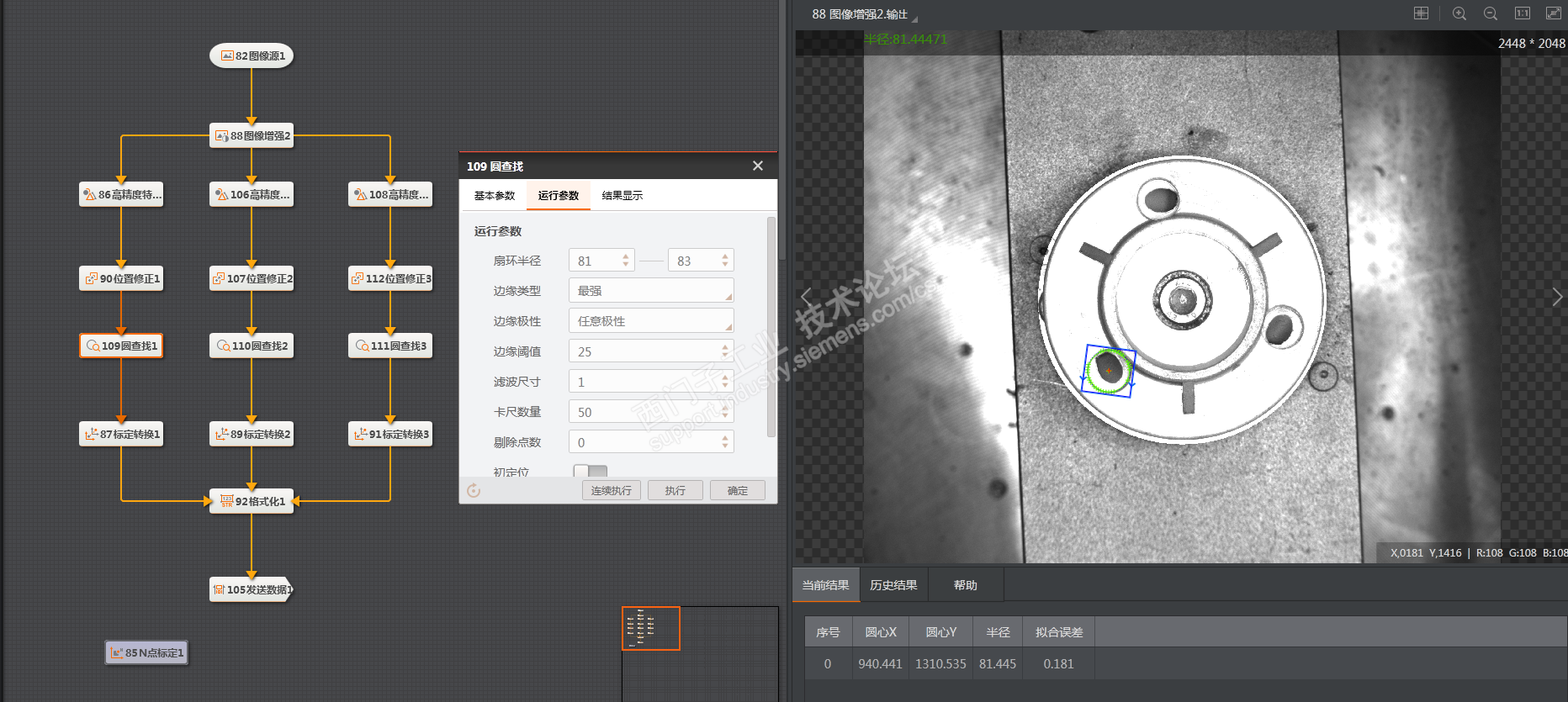The width and height of the screenshot is (1568, 702).
Task: Select the 85N点标定1 node
Action: [x=146, y=652]
